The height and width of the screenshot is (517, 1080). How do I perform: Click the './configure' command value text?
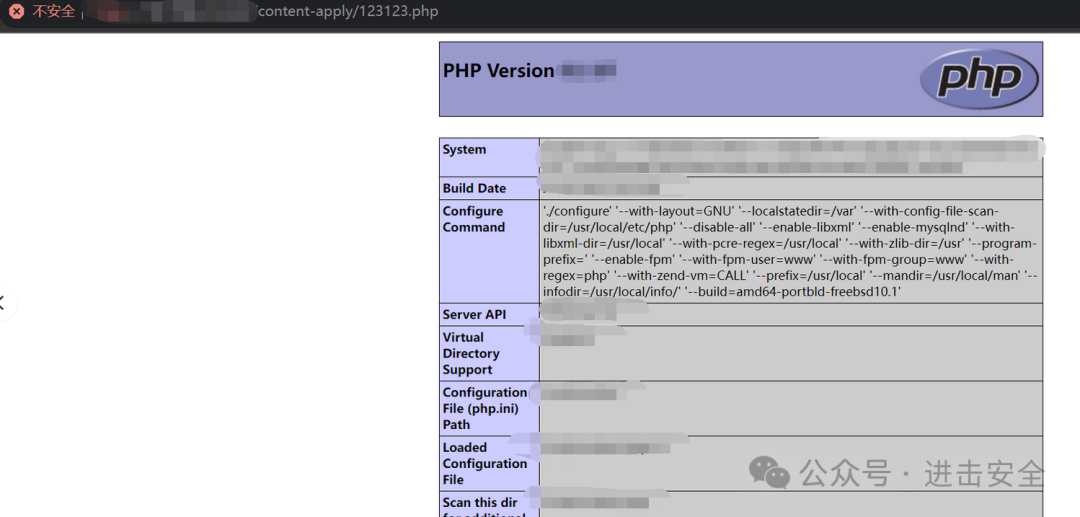coord(790,251)
